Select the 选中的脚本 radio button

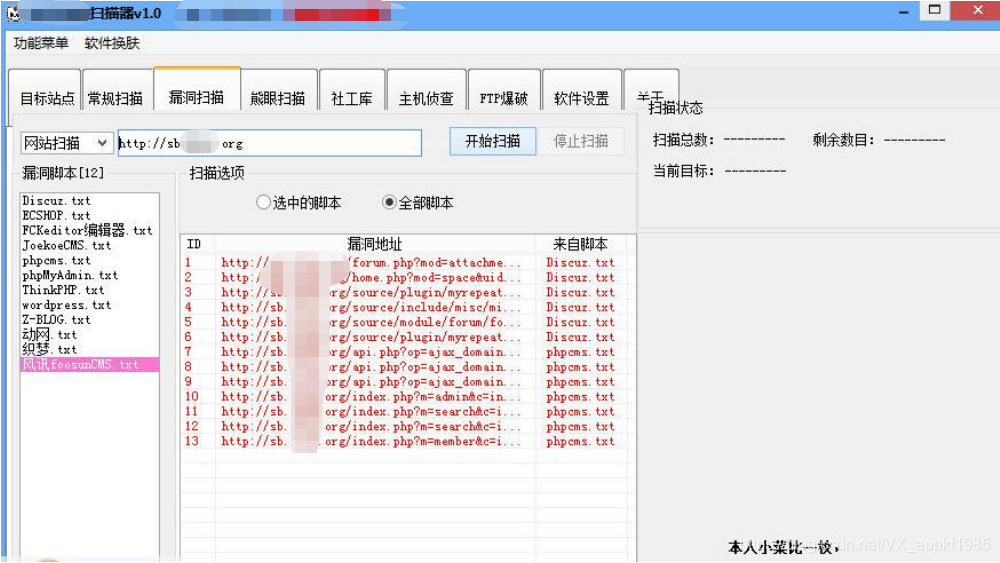pos(298,203)
